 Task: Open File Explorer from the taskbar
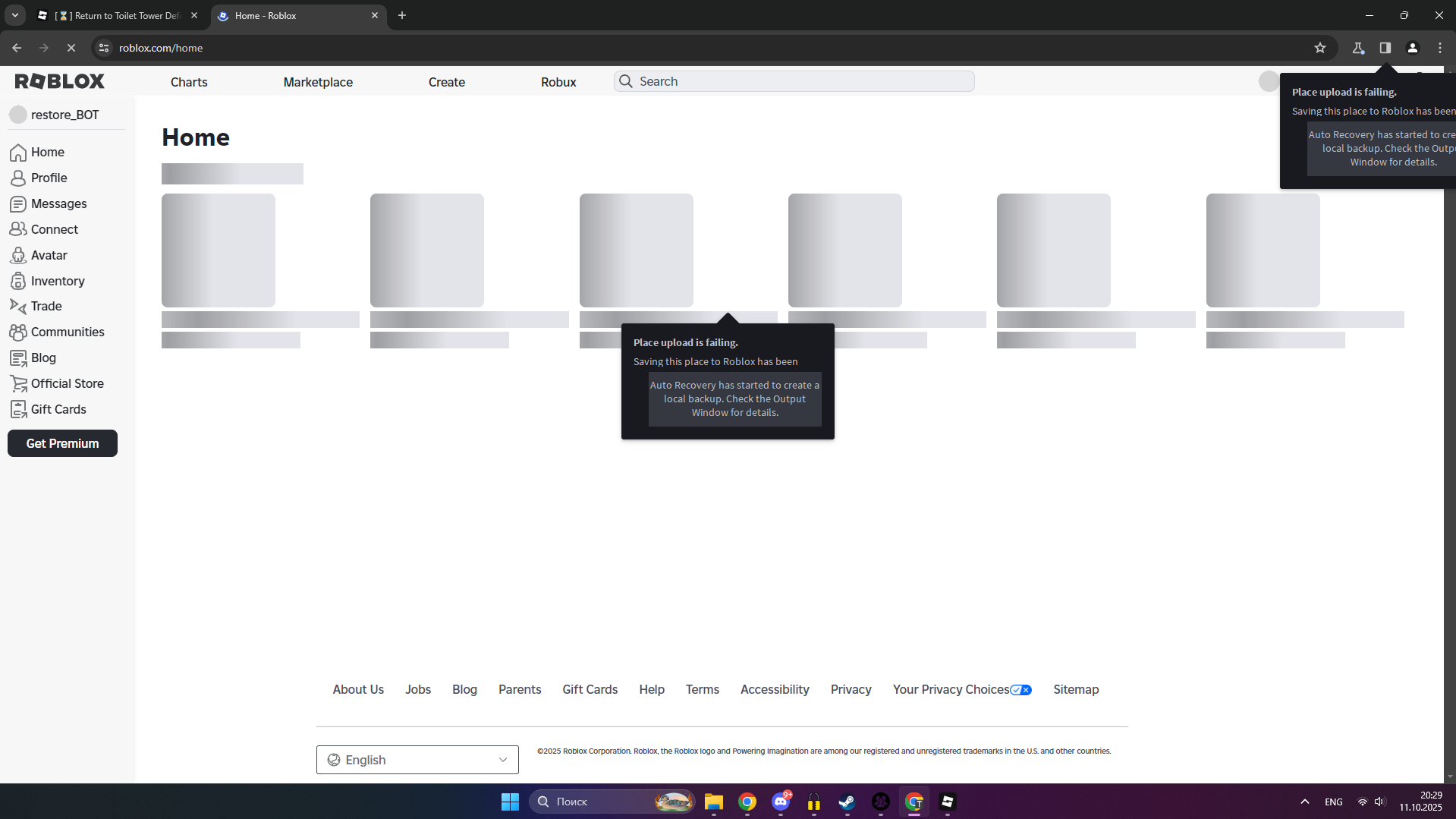(714, 802)
